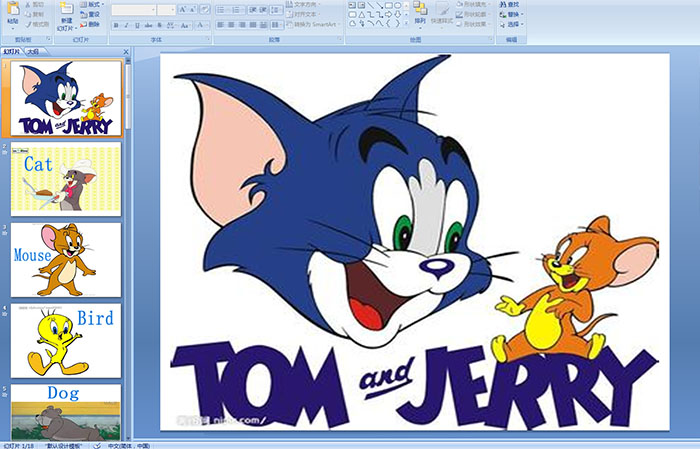Increase font size with grow font icon
The width and height of the screenshot is (700, 449).
(183, 9)
